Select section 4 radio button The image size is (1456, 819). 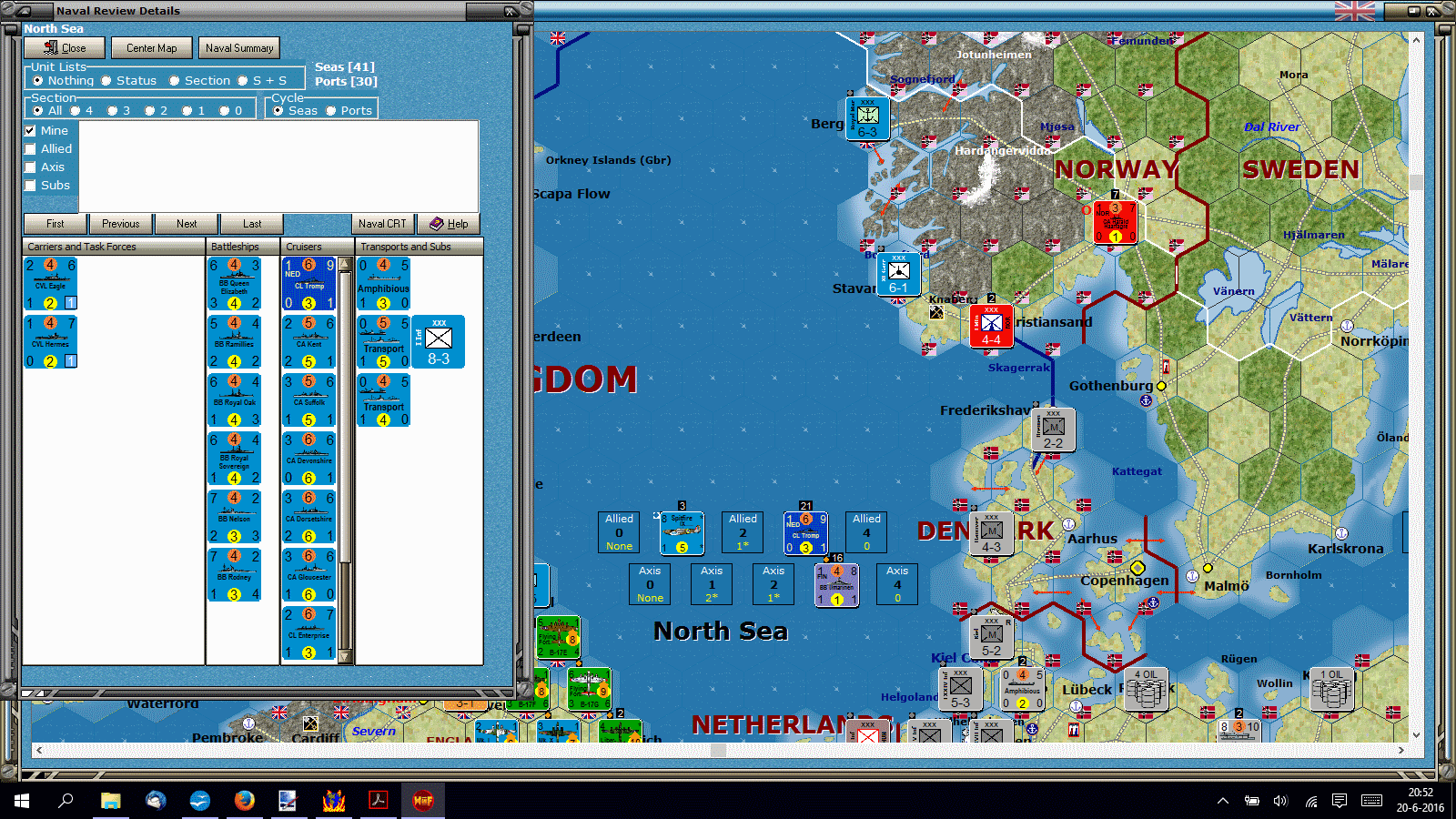pyautogui.click(x=76, y=111)
